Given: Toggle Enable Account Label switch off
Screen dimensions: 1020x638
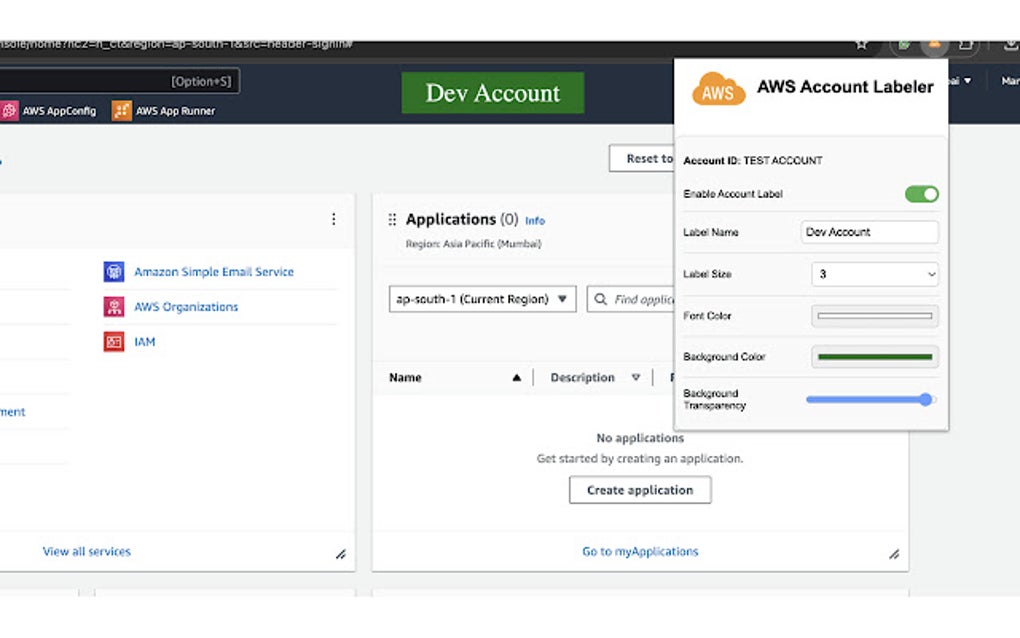Looking at the screenshot, I should pyautogui.click(x=921, y=194).
